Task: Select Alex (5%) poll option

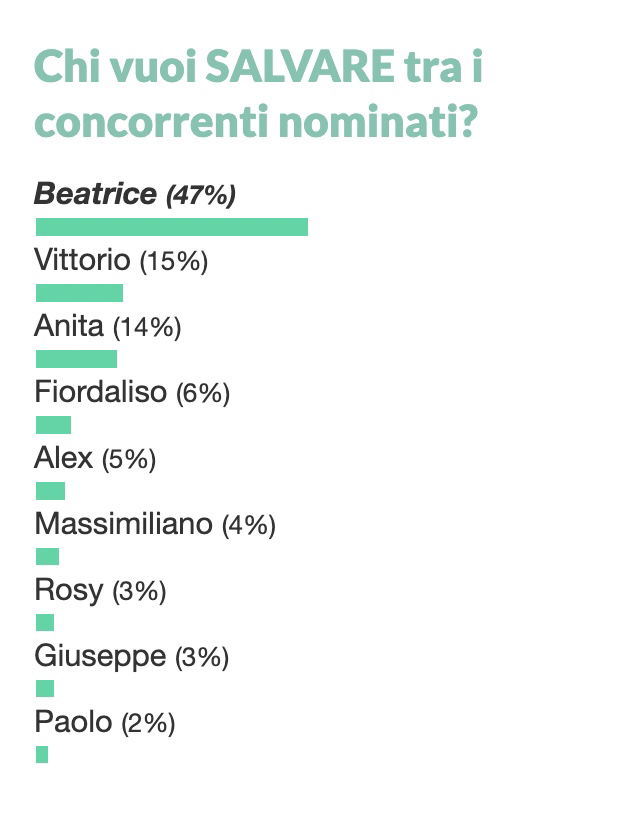Action: (95, 459)
